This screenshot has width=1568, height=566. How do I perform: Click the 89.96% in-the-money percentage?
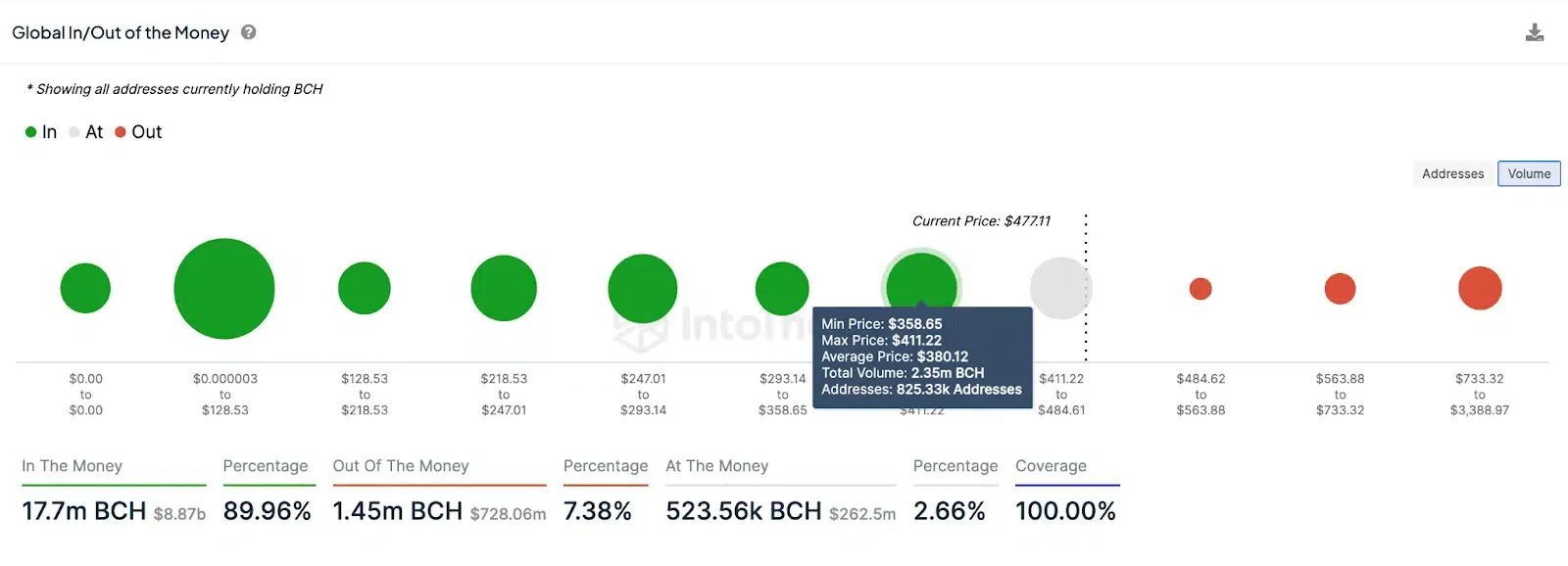tap(267, 511)
